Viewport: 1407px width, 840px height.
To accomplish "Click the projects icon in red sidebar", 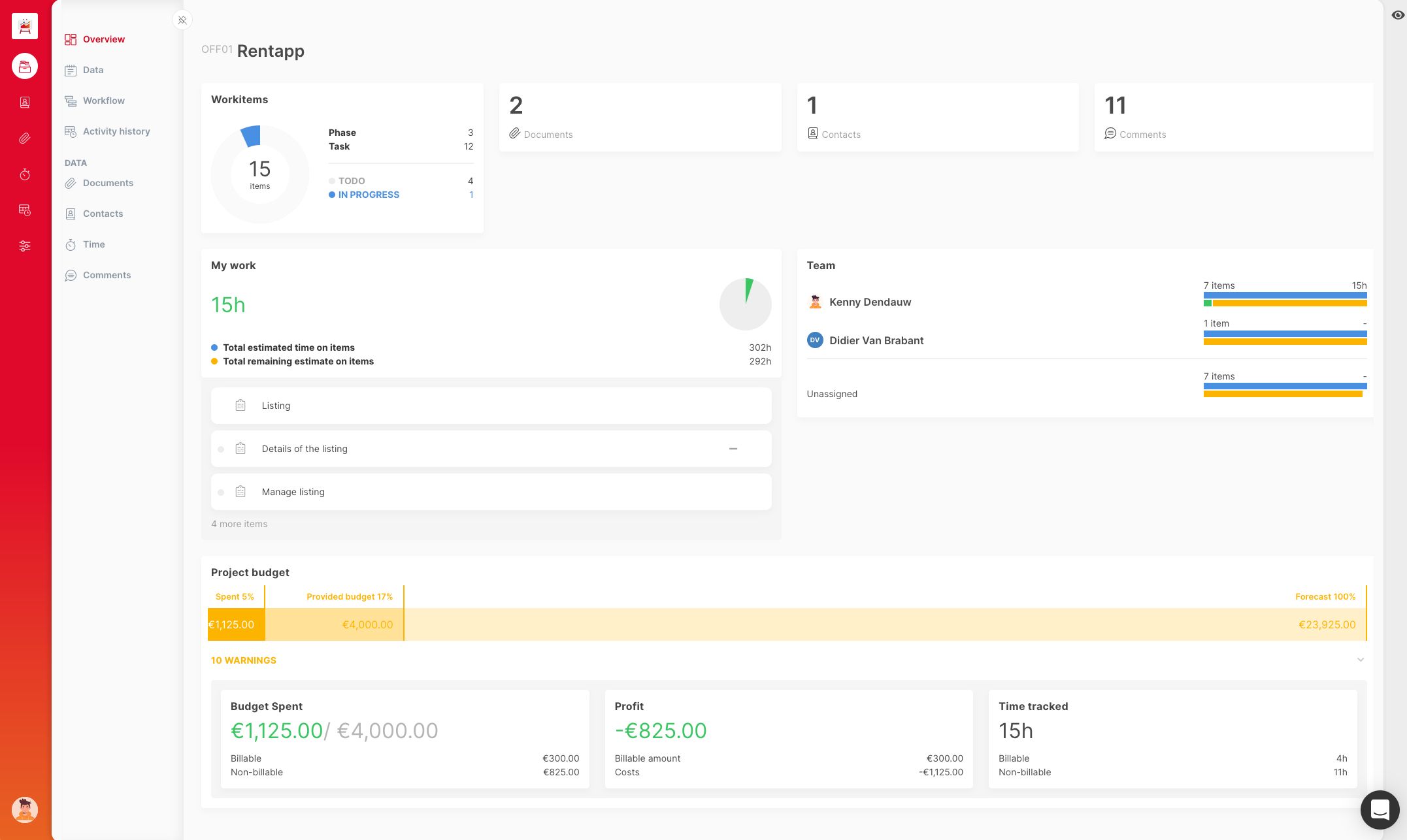I will tap(25, 66).
